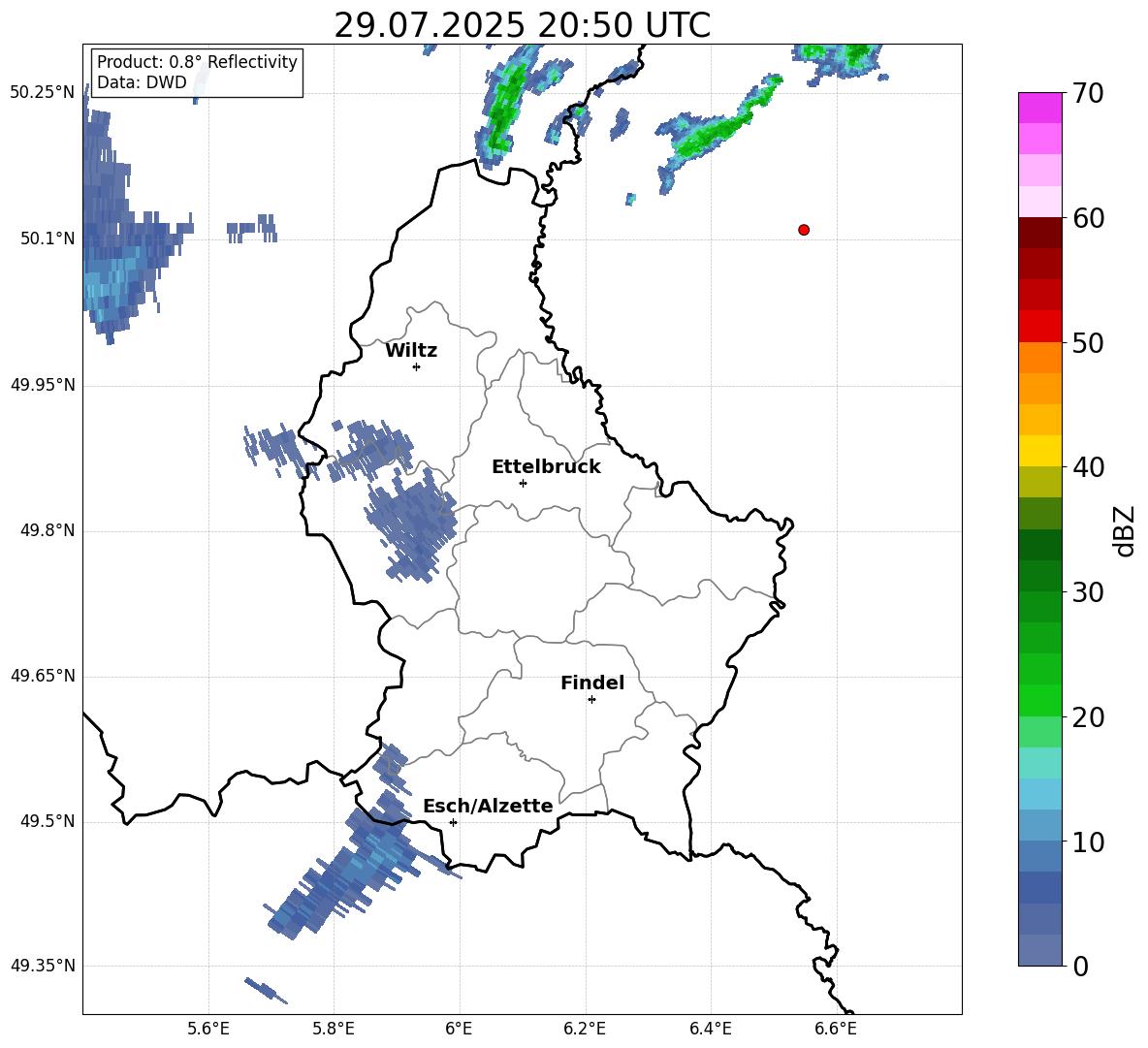Click colorbar tick value 70
Viewport: 1148px width, 1048px height.
pos(1088,94)
